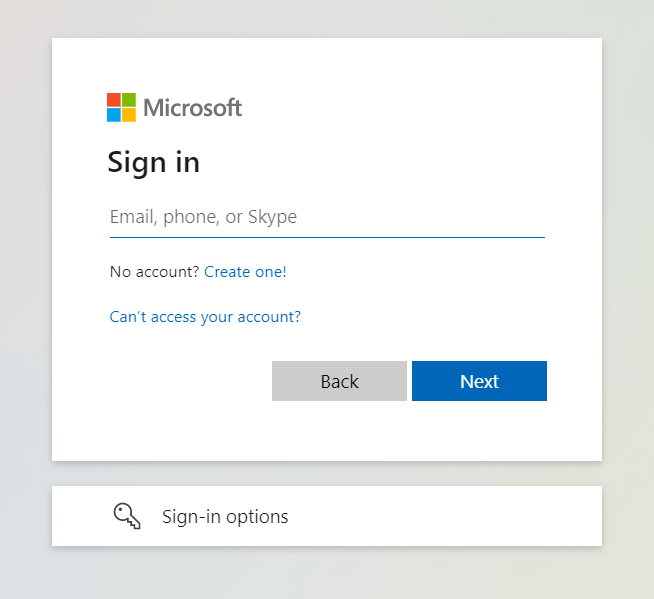Click the key icon beside Sign-in options
Image resolution: width=654 pixels, height=599 pixels.
[x=127, y=516]
